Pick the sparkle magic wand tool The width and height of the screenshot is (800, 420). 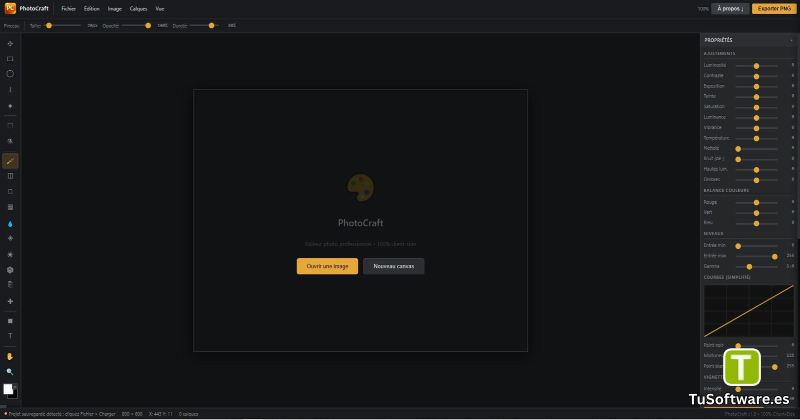(10, 106)
